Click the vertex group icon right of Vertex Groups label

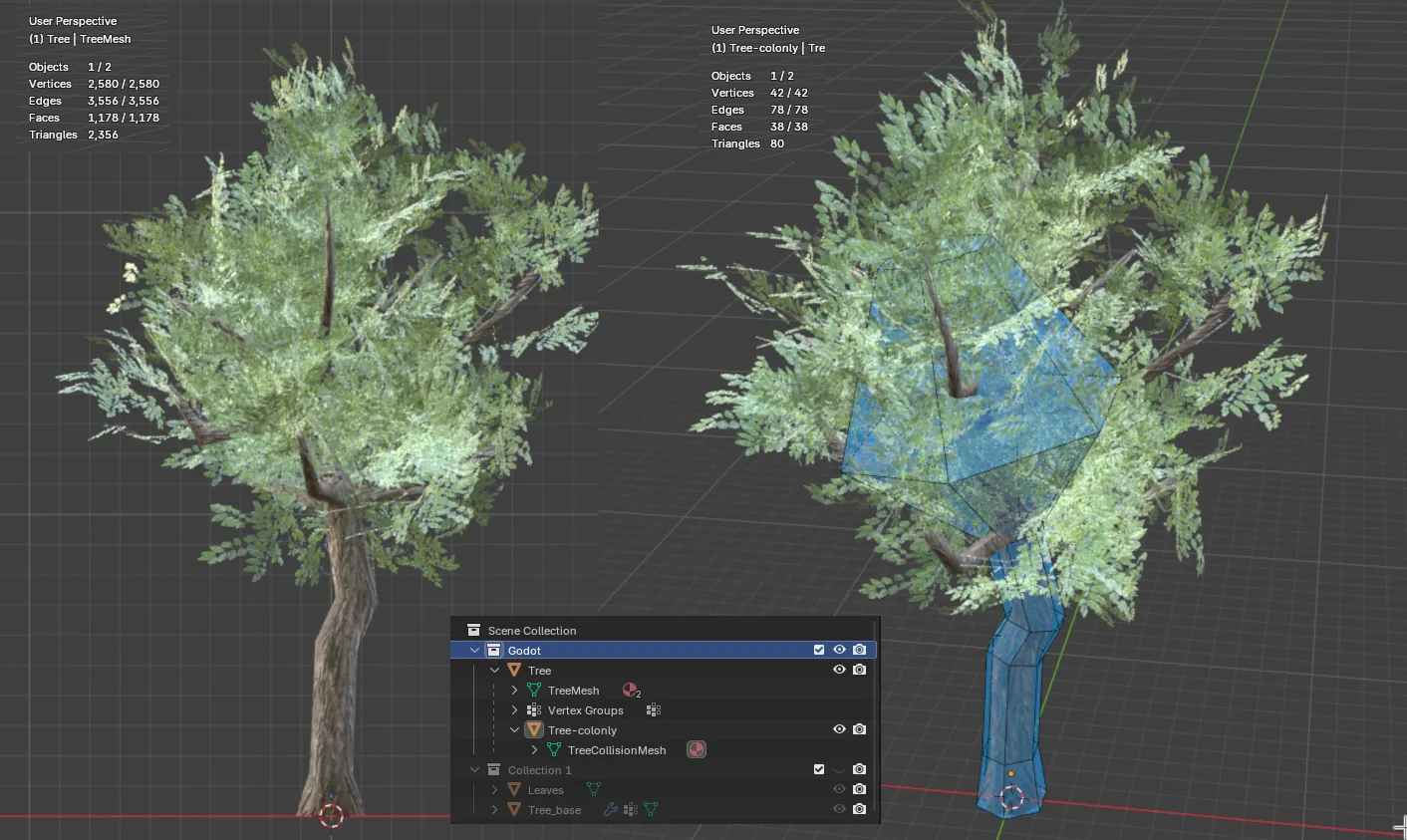pos(654,709)
